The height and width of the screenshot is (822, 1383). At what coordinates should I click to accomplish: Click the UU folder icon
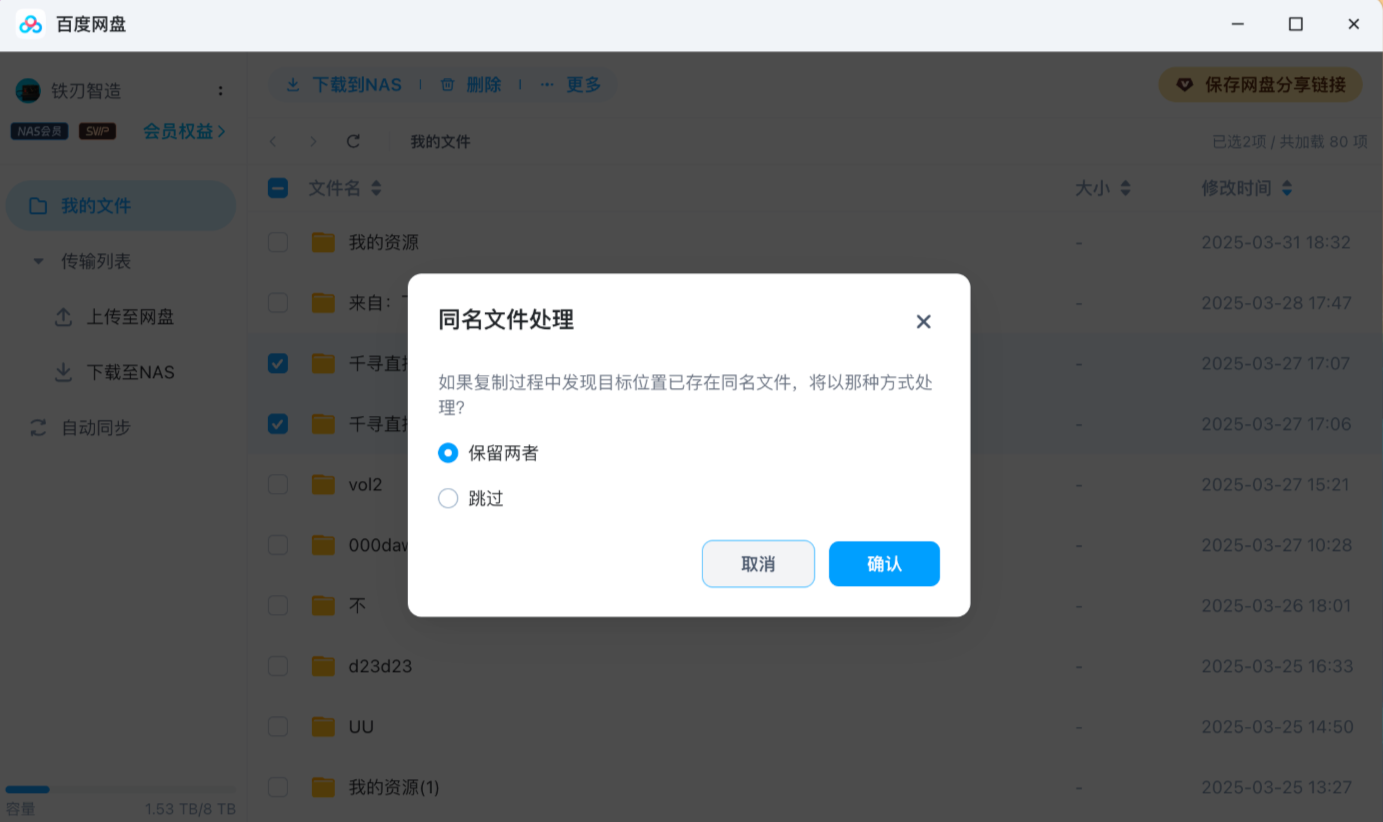323,726
